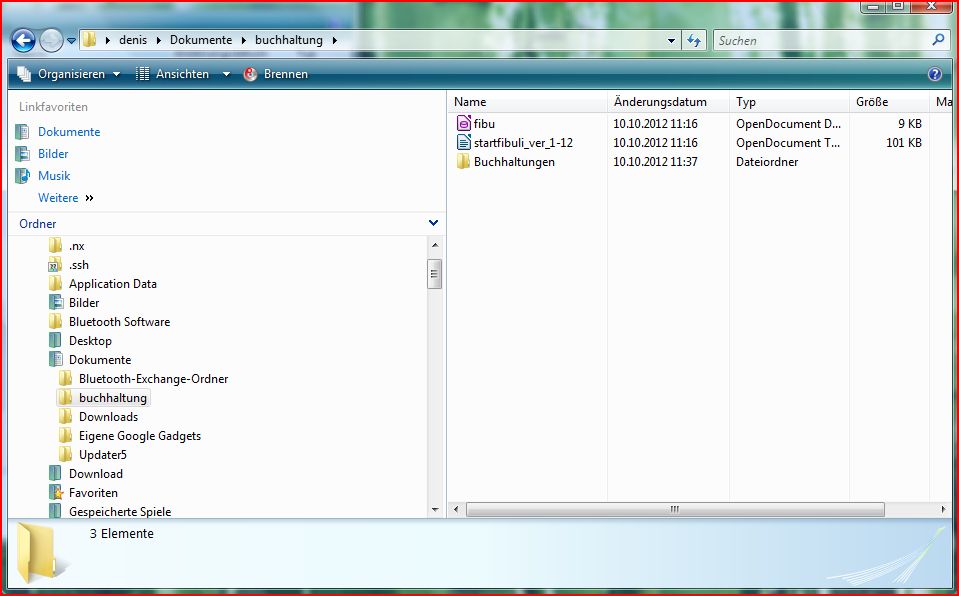Click the magnifier search icon
The image size is (959, 596).
(938, 40)
